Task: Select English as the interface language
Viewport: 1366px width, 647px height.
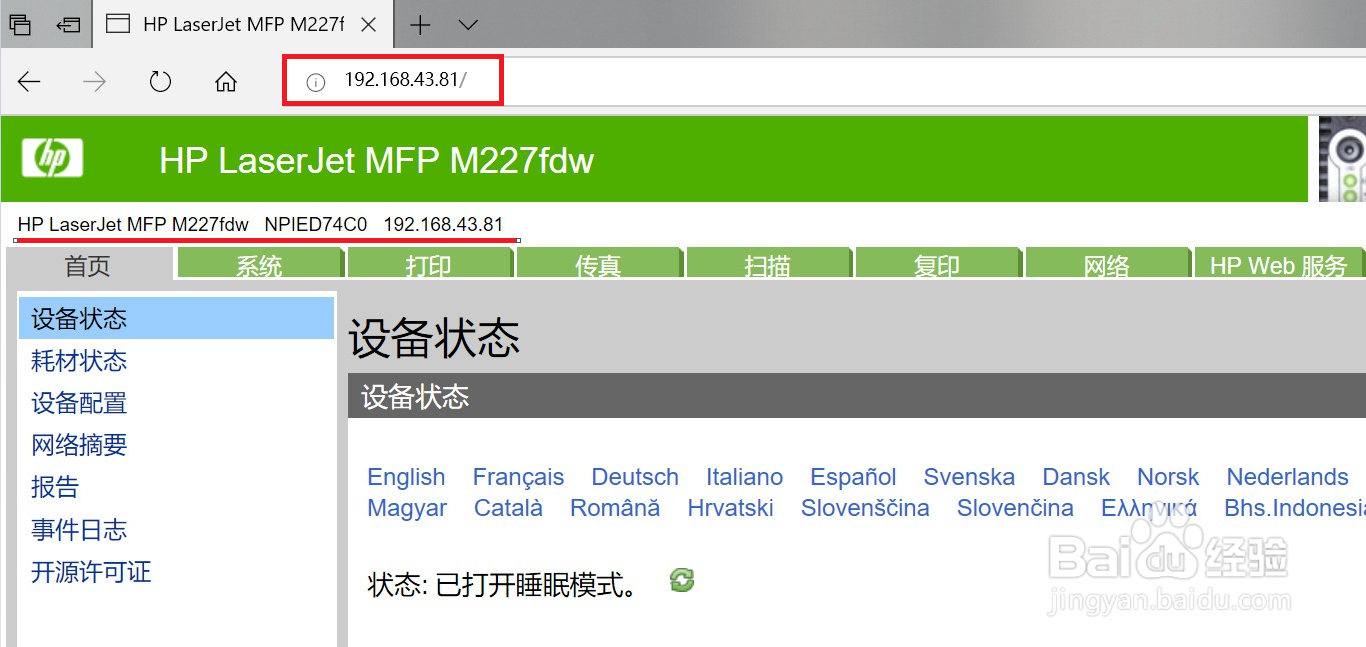Action: pyautogui.click(x=406, y=477)
